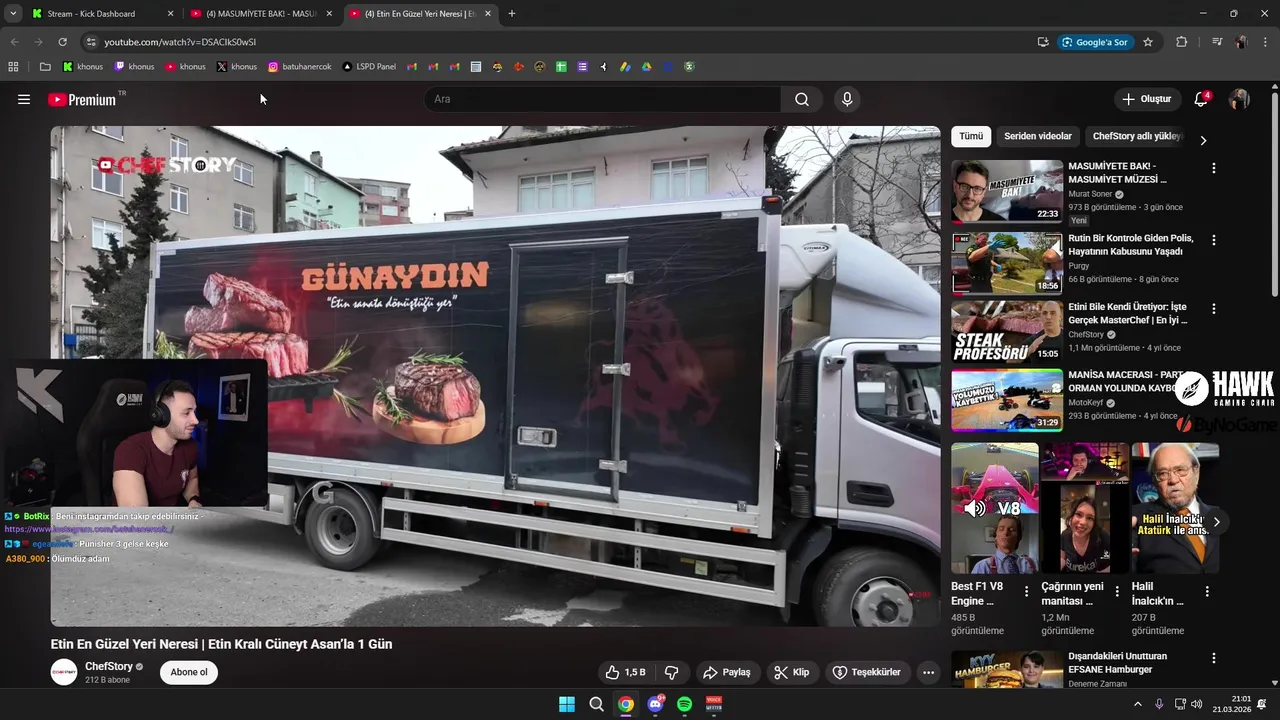Show hidden system tray icons chevron
Viewport: 1280px width, 720px height.
tap(1137, 704)
